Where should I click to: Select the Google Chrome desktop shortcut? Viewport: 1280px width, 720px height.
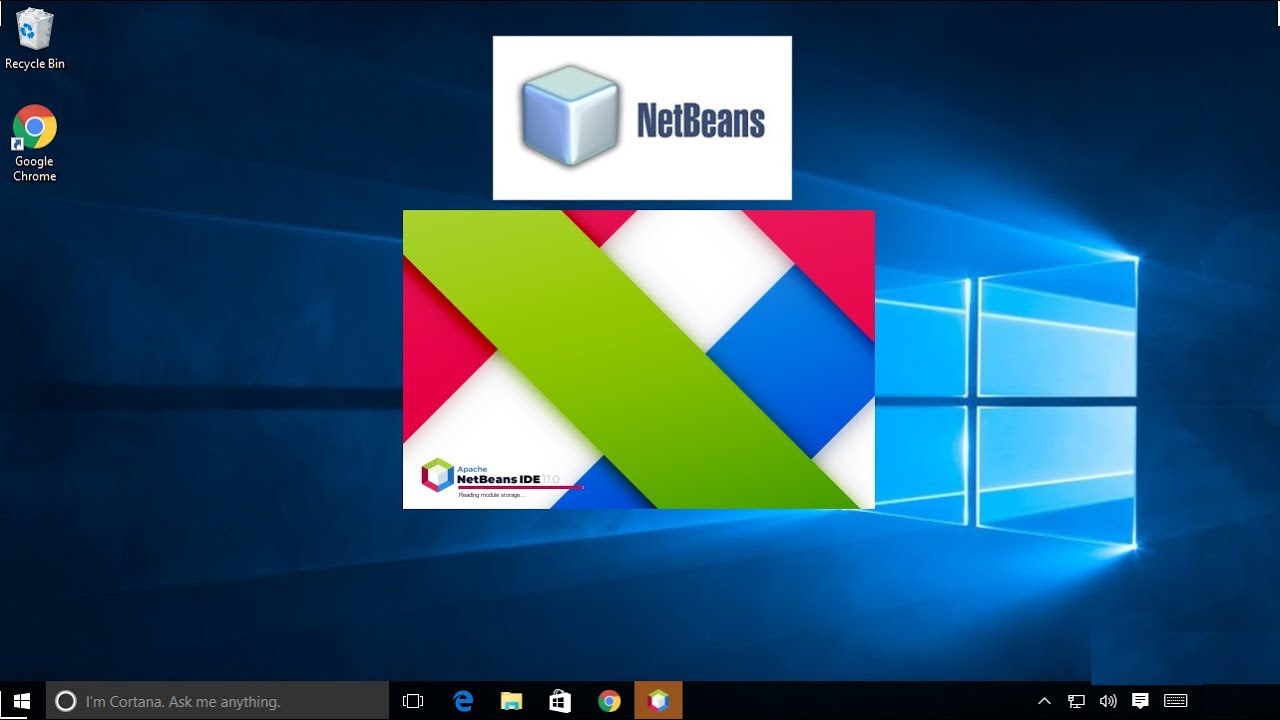[34, 143]
